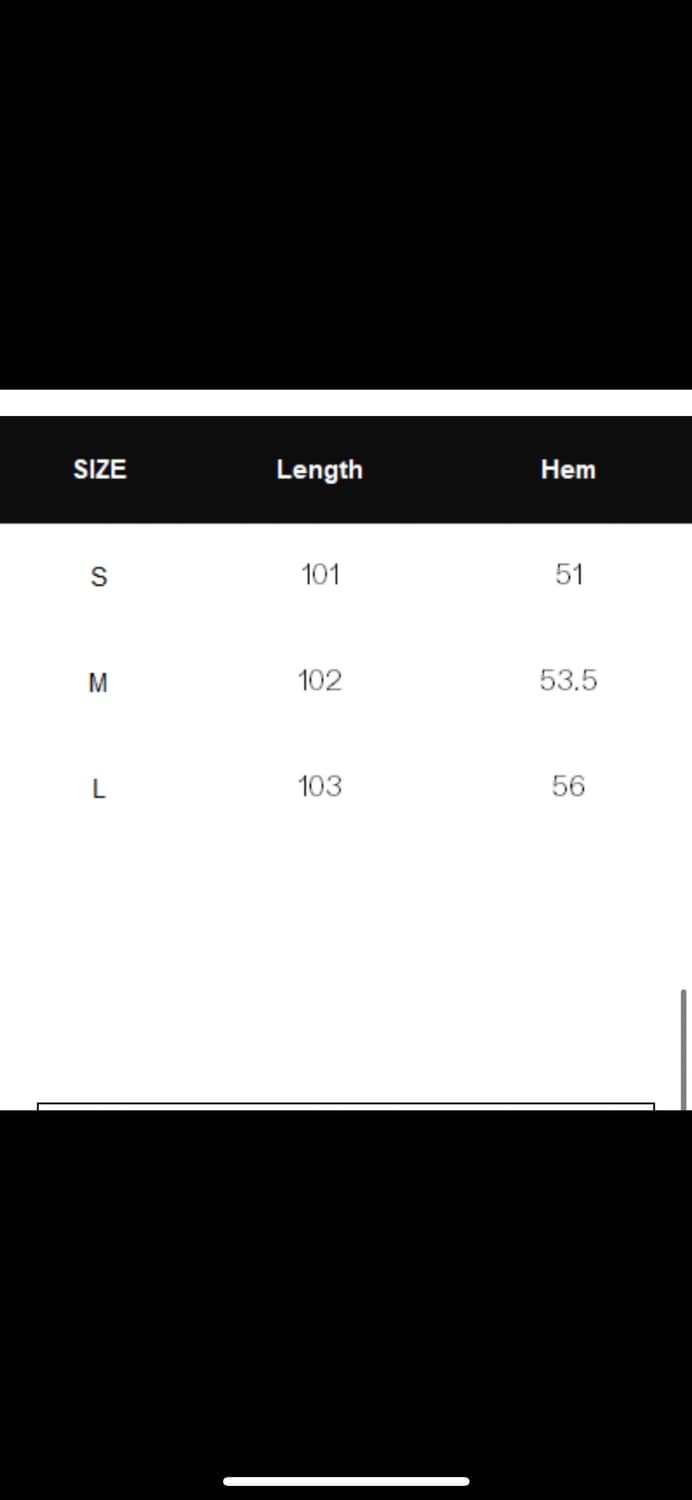
Task: Select the length value 103
Action: (320, 787)
